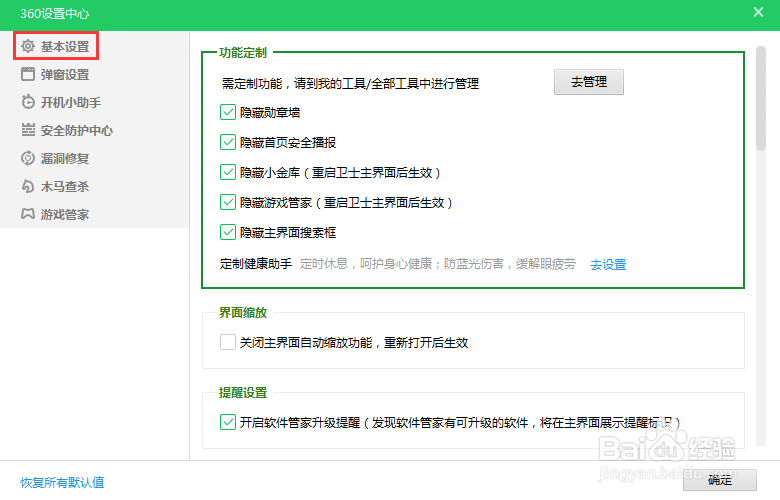The image size is (780, 500).
Task: Go to 安全防护中心 settings
Action: (77, 130)
